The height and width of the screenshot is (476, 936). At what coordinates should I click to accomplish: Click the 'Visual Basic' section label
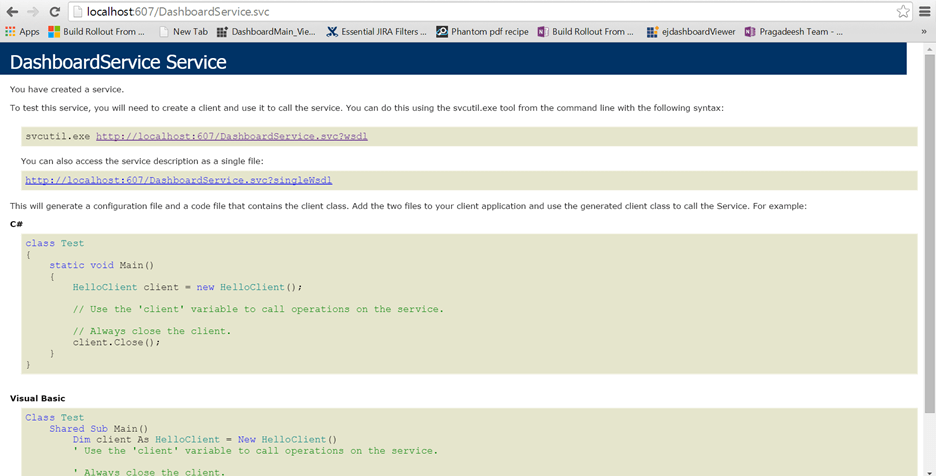click(x=38, y=398)
